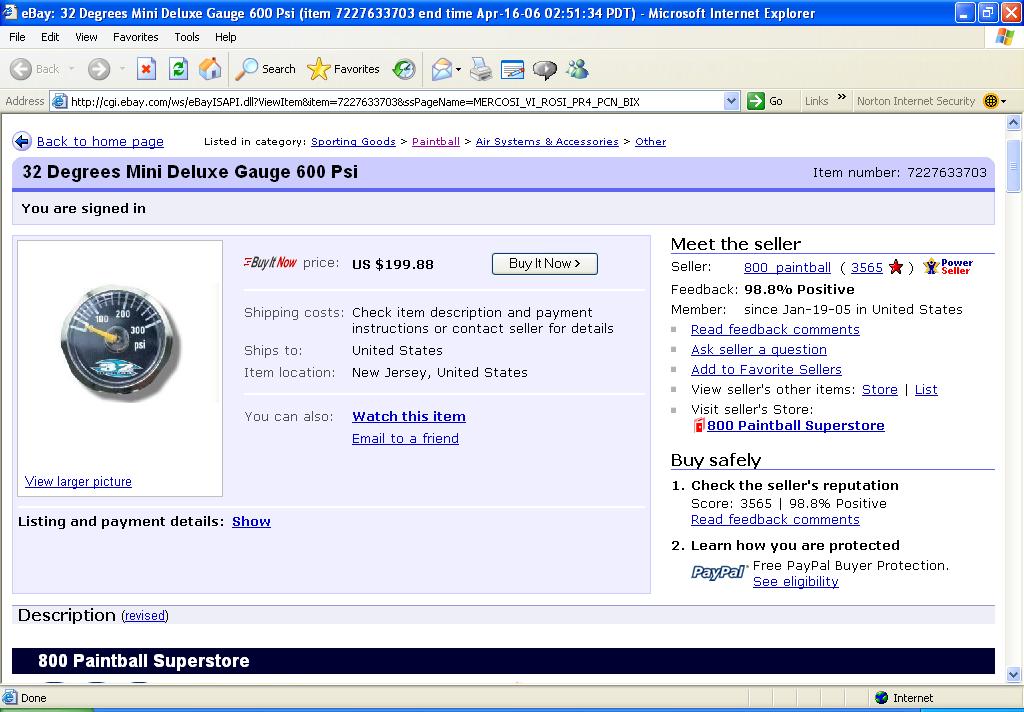Image resolution: width=1024 pixels, height=712 pixels.
Task: Click the Buy It Now button
Action: 545,264
